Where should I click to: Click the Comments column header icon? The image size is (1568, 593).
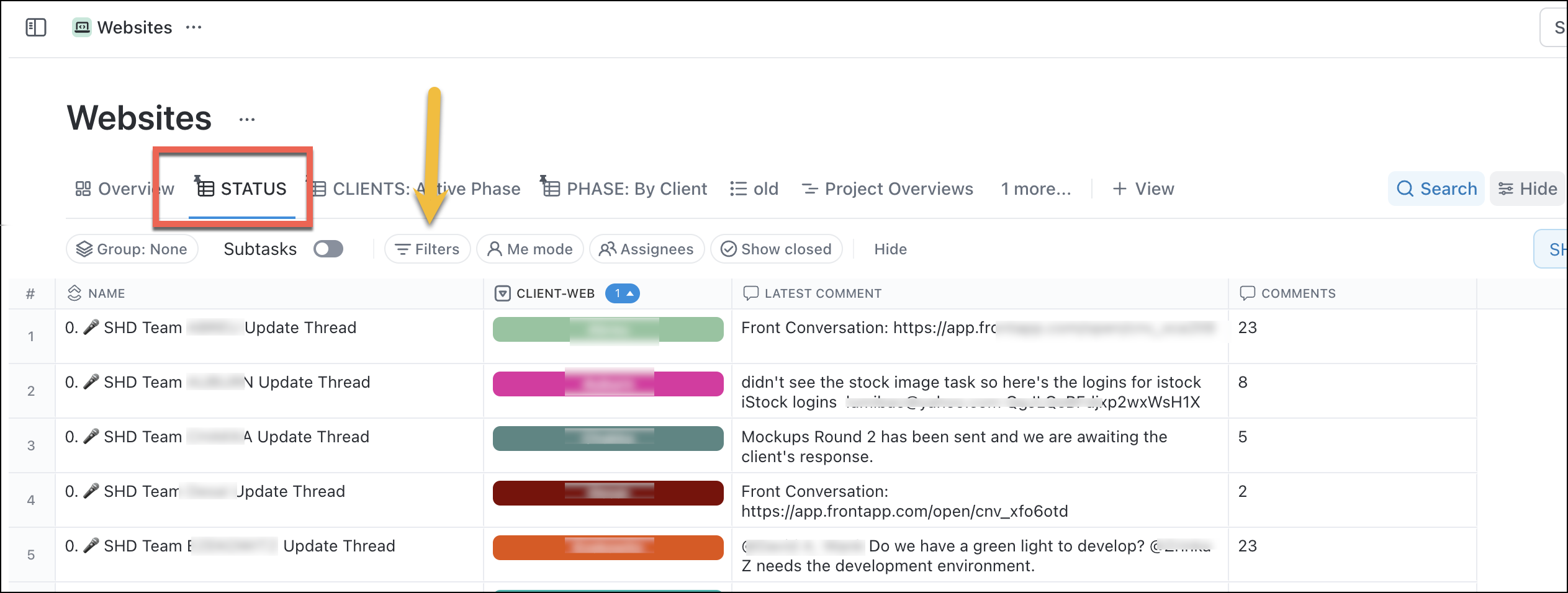click(x=1247, y=293)
